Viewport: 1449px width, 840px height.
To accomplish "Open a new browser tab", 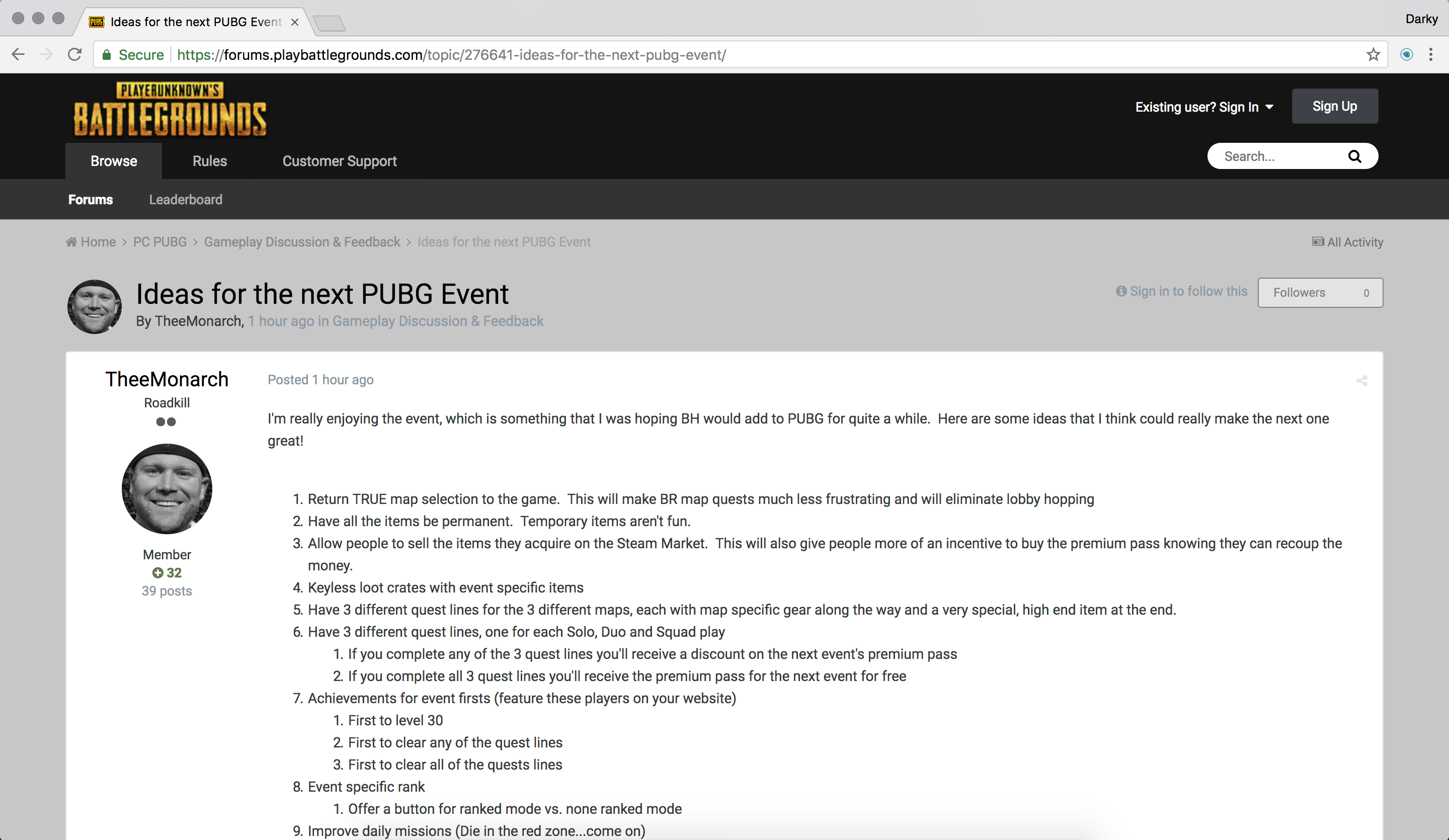I will point(330,23).
